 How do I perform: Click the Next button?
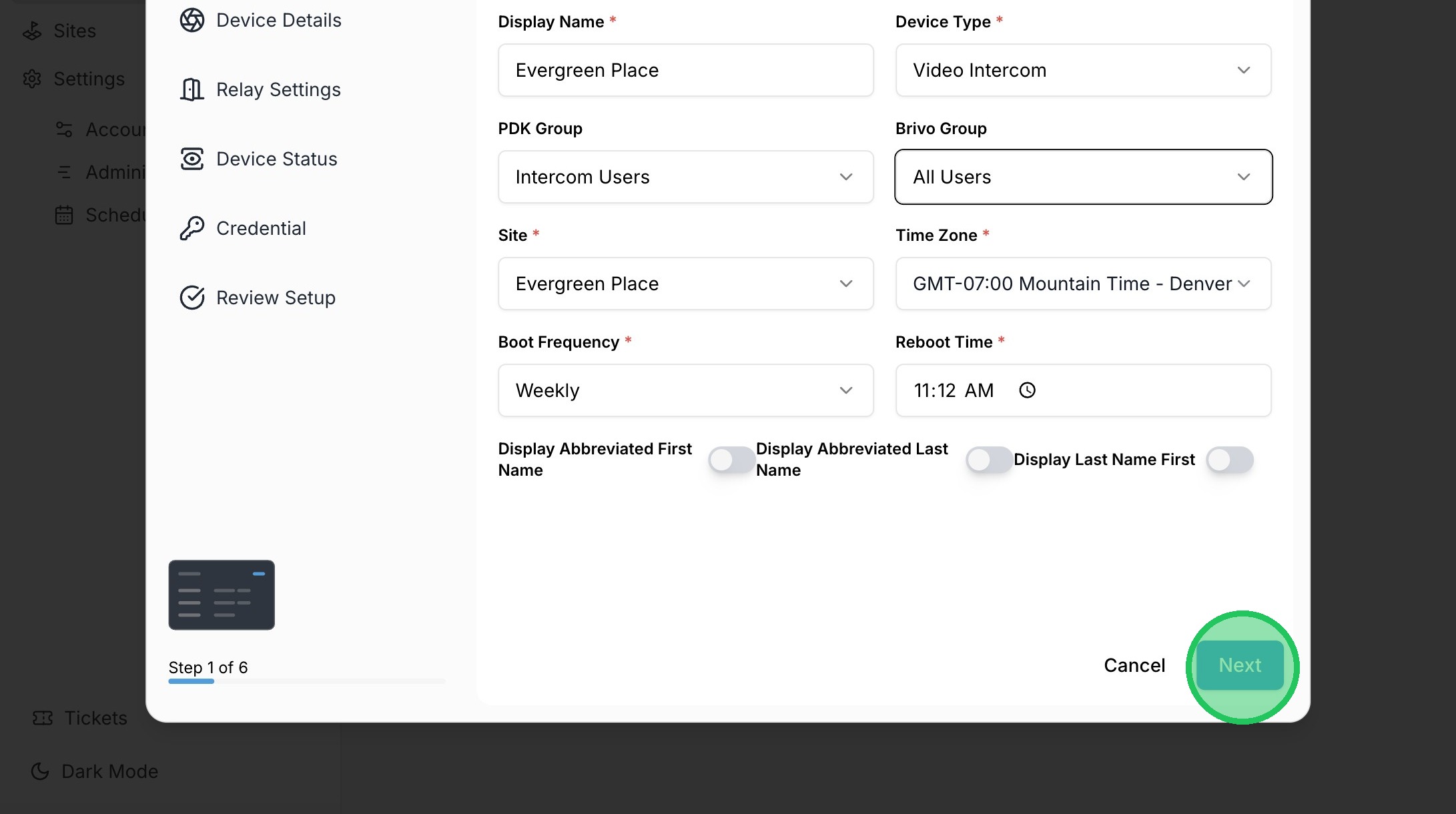pos(1240,665)
